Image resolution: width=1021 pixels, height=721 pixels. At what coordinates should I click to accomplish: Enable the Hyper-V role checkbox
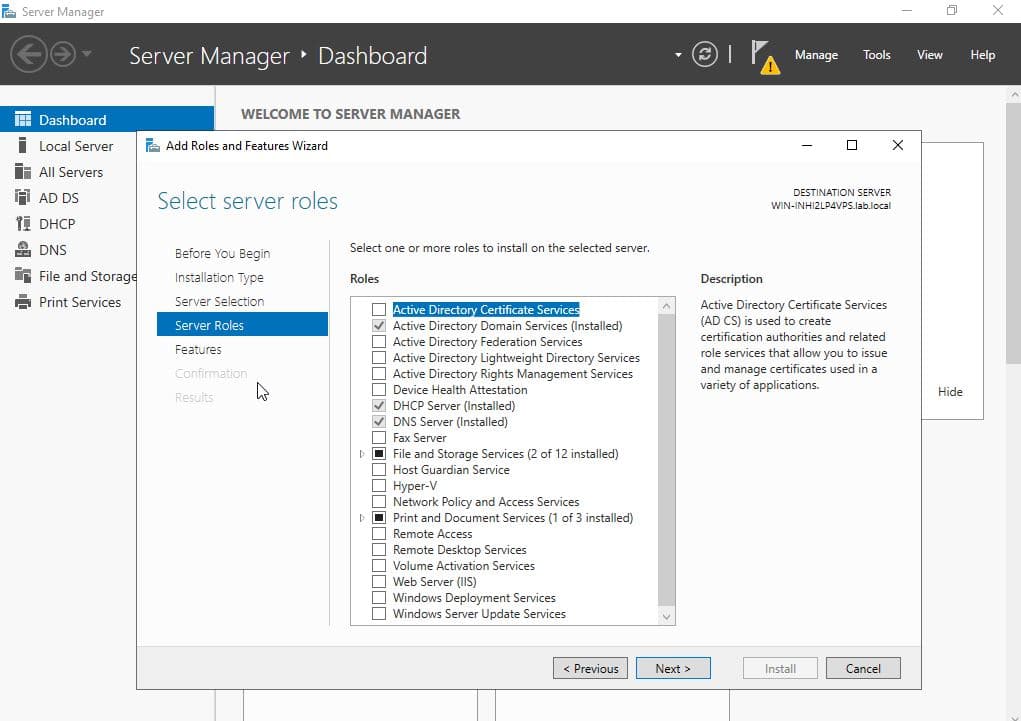click(x=379, y=486)
